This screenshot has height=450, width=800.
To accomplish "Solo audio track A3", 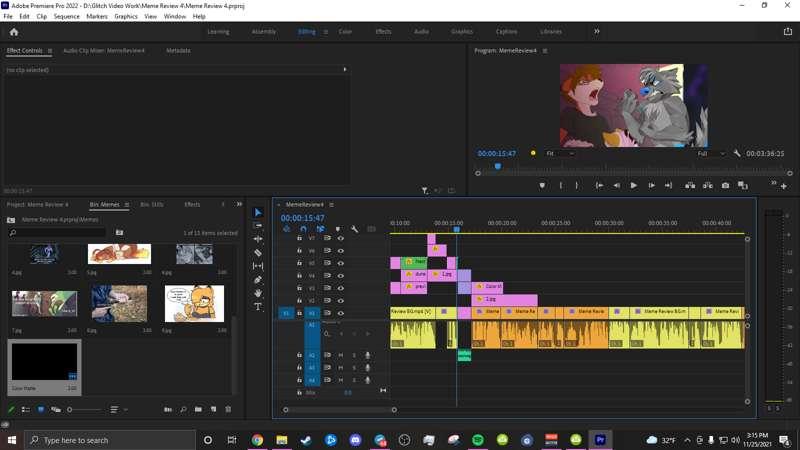I will (x=354, y=367).
